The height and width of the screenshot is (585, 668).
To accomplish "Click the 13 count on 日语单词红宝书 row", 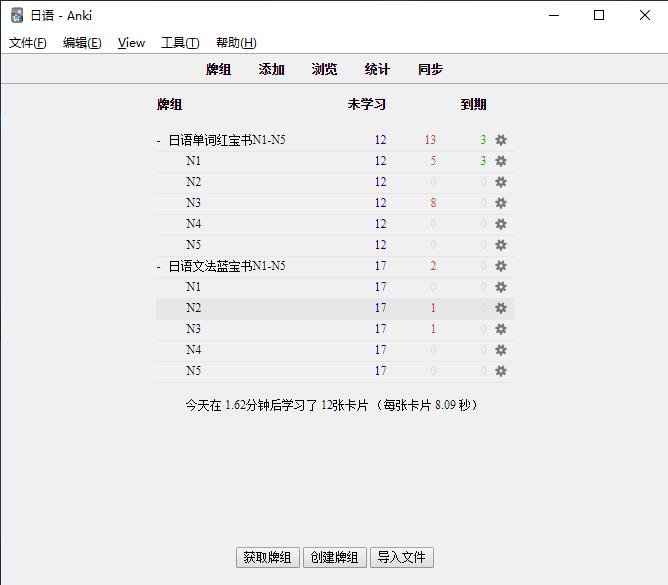I will (430, 140).
